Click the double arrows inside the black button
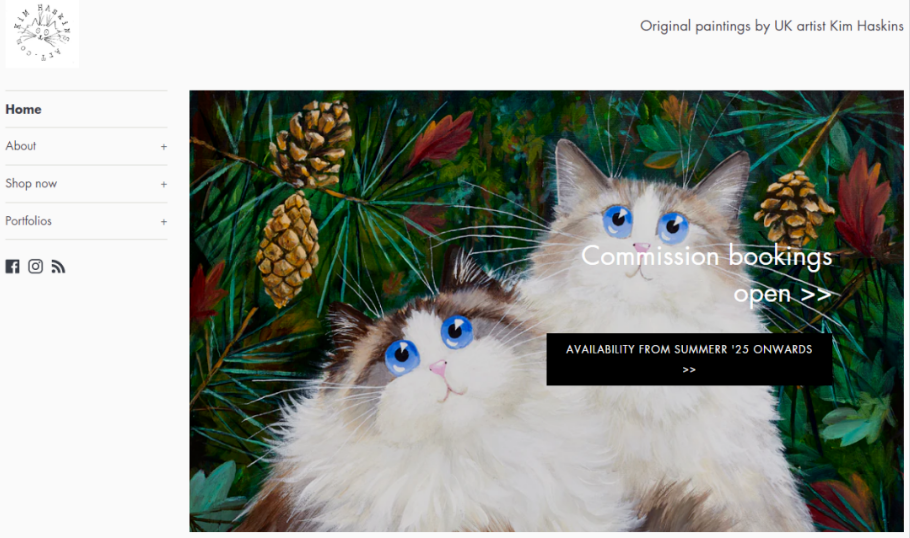Viewport: 910px width, 538px height. [x=689, y=370]
